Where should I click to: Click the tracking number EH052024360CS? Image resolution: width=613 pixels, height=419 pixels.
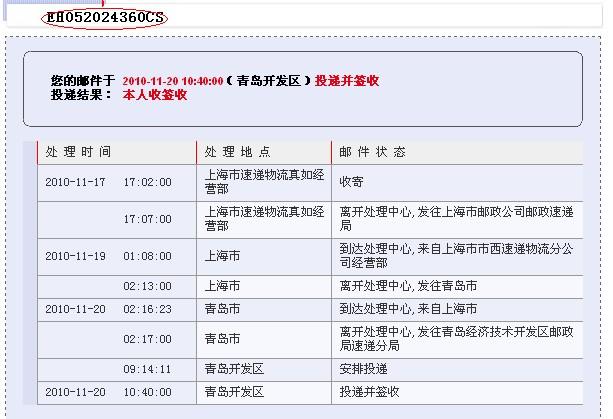(105, 18)
